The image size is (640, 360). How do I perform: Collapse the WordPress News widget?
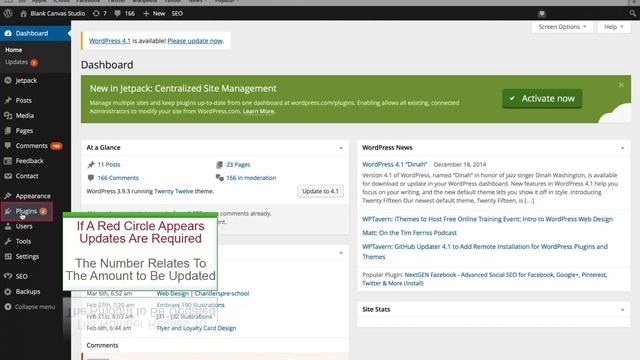(622, 148)
